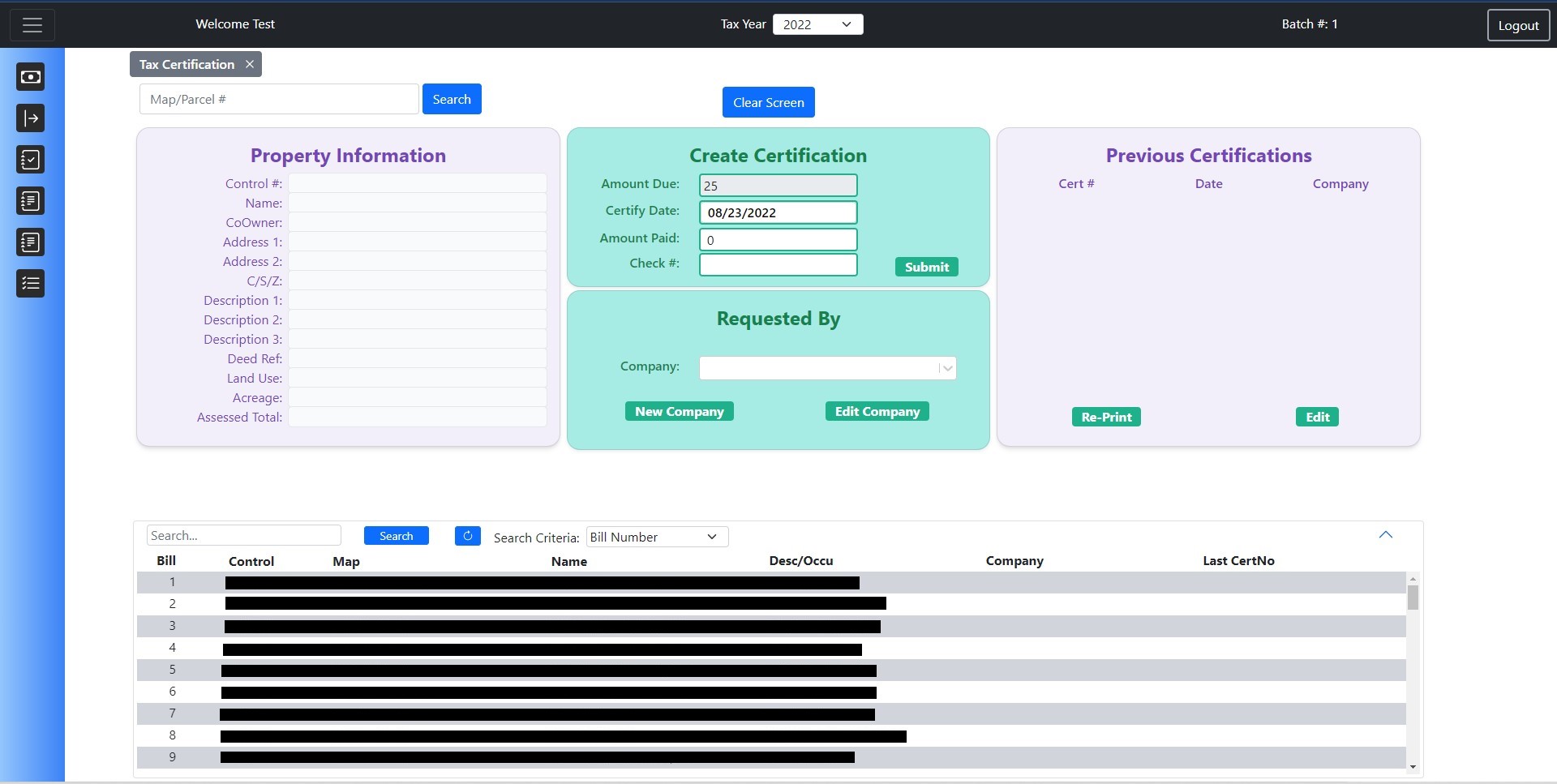Click the Bill column header
Image resolution: width=1557 pixels, height=784 pixels.
[166, 560]
